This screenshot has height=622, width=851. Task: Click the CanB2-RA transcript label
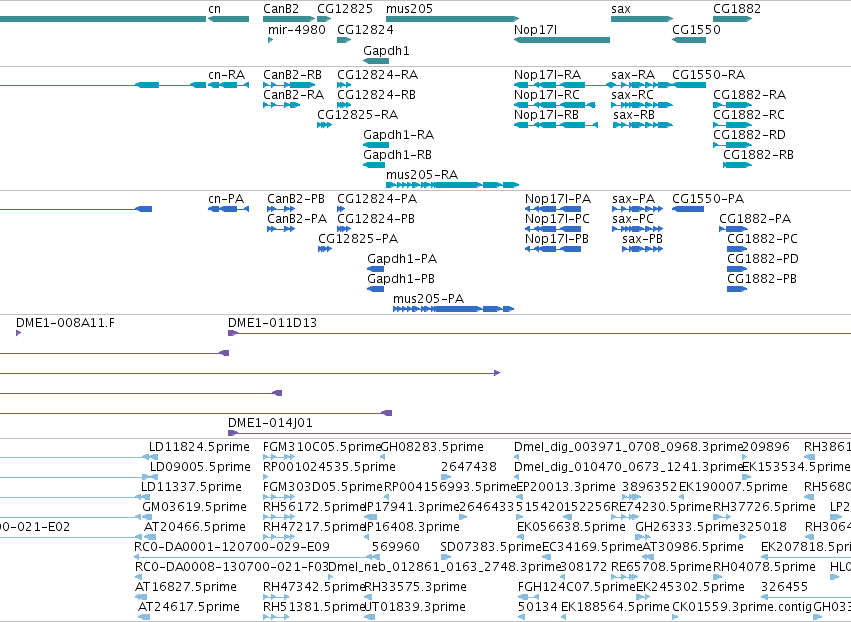tap(293, 94)
